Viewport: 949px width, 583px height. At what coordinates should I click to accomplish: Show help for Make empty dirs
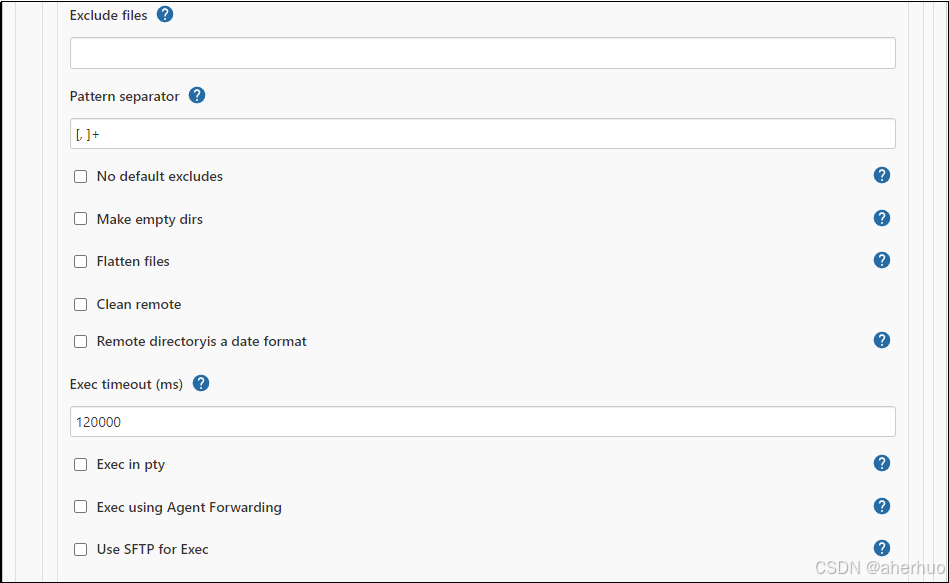(x=882, y=218)
